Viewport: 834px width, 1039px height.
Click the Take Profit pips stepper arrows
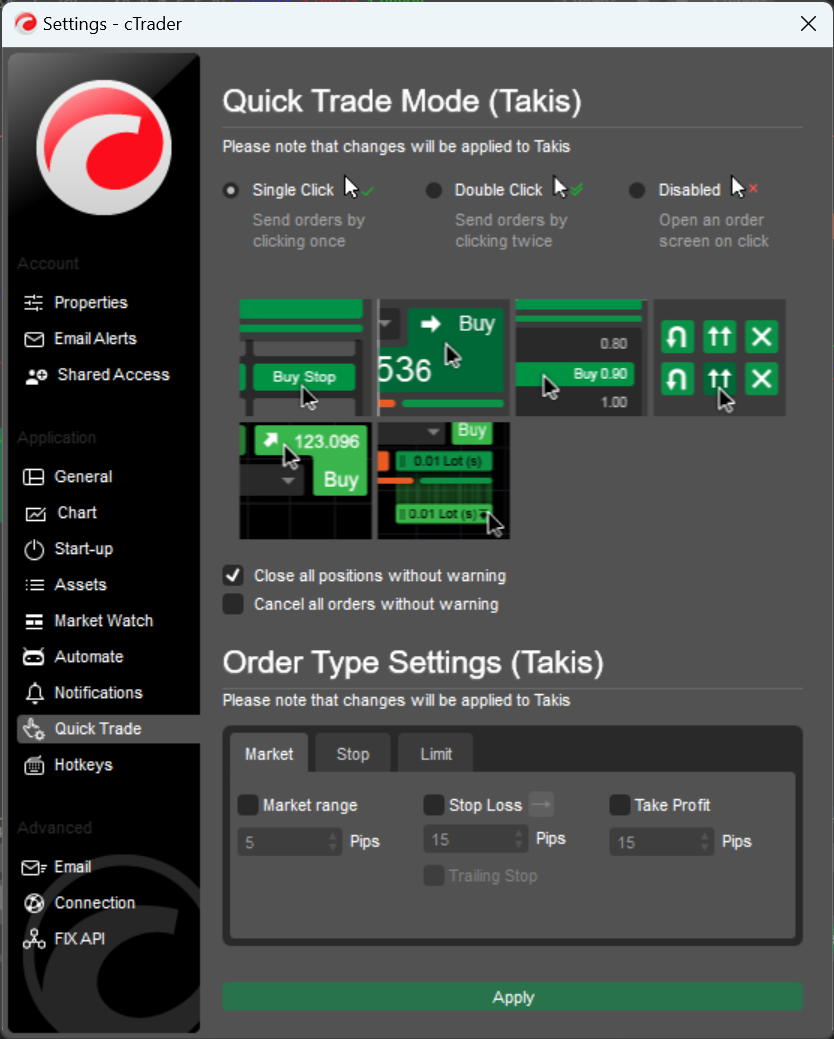point(704,842)
